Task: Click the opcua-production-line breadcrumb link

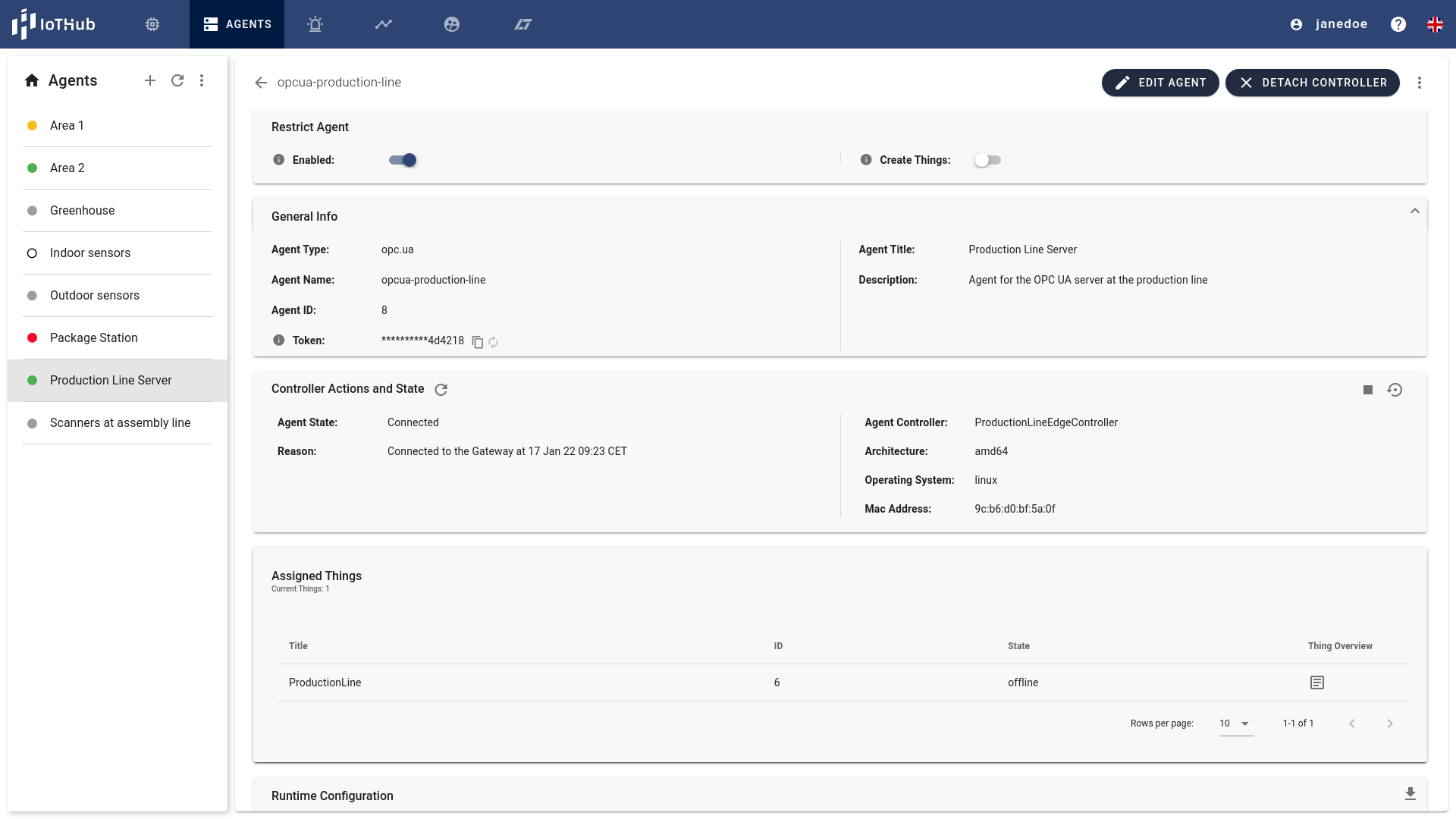Action: coord(338,82)
